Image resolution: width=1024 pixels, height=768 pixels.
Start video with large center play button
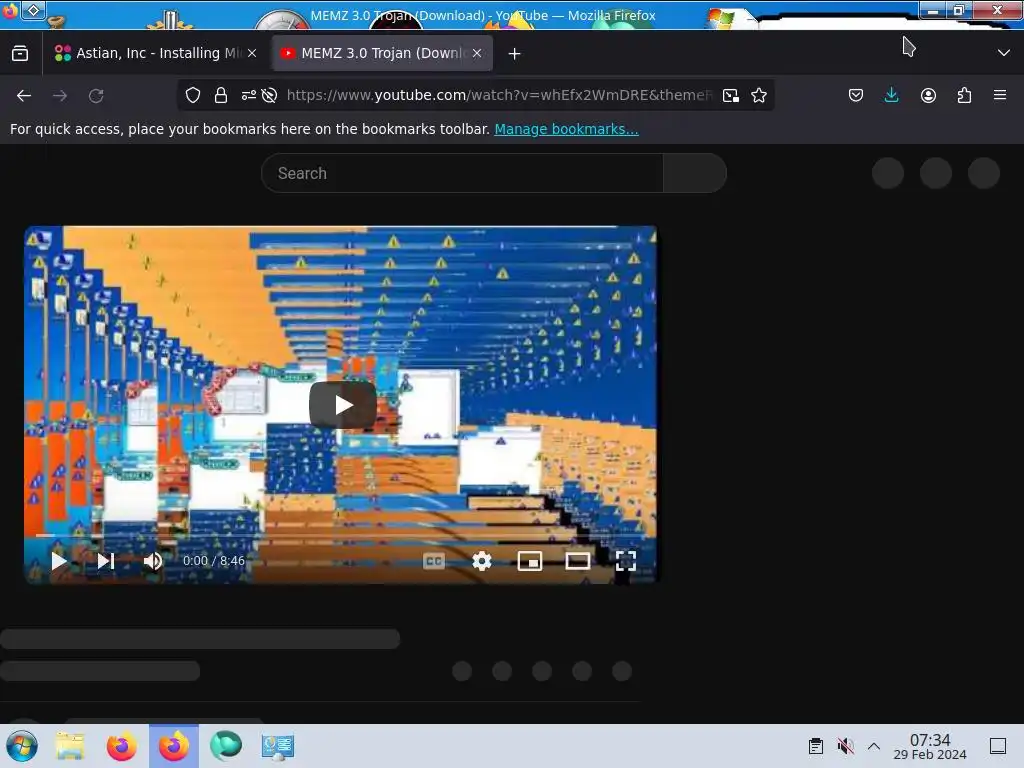pos(343,405)
